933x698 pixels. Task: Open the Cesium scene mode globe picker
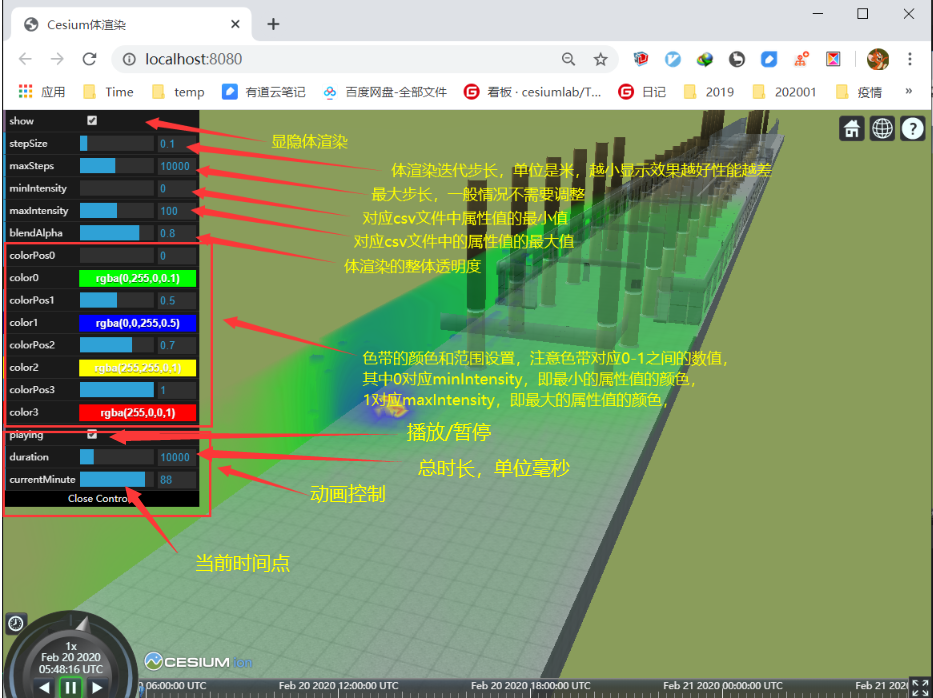882,128
